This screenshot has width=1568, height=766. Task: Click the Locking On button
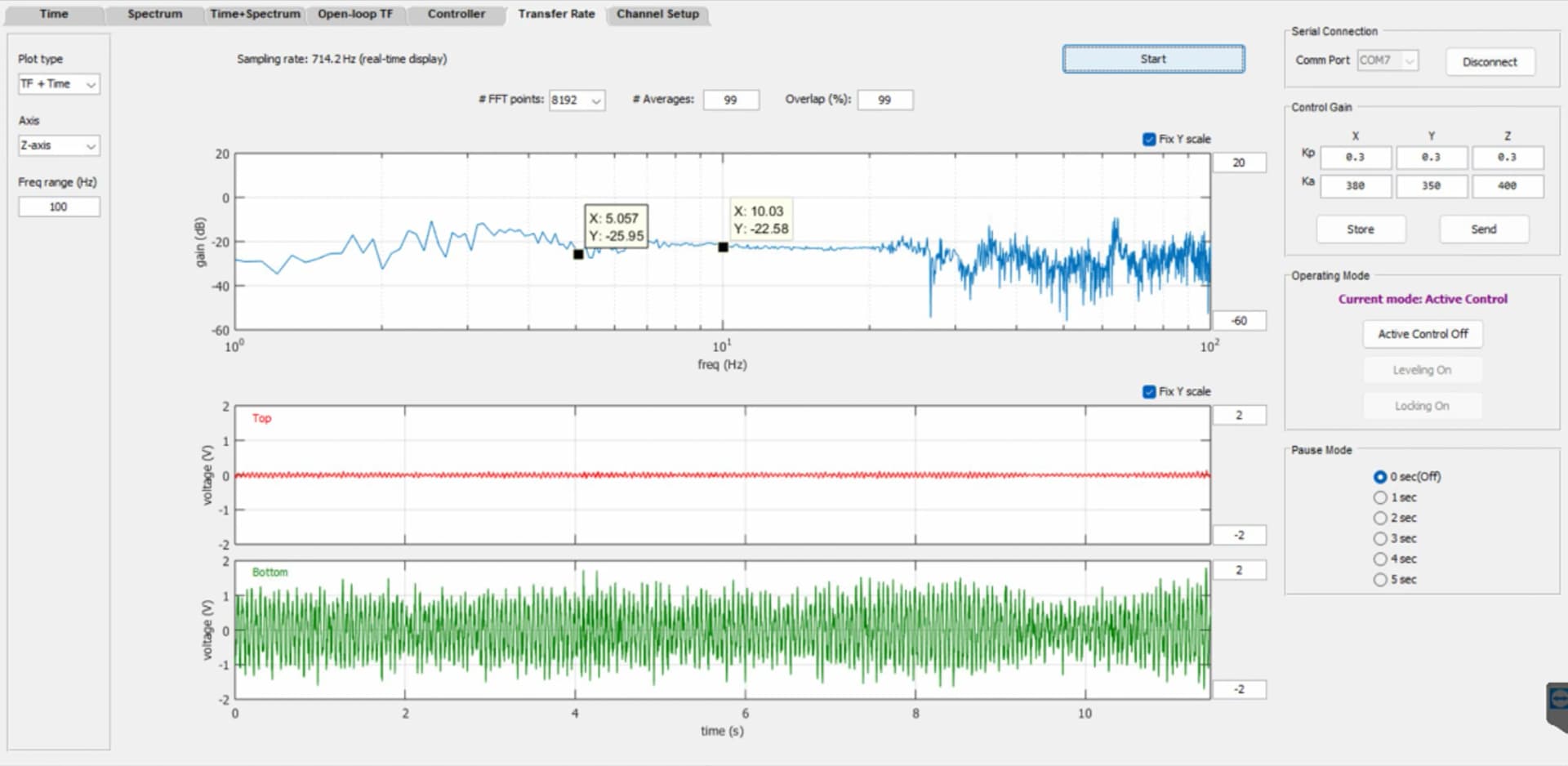[x=1423, y=406]
